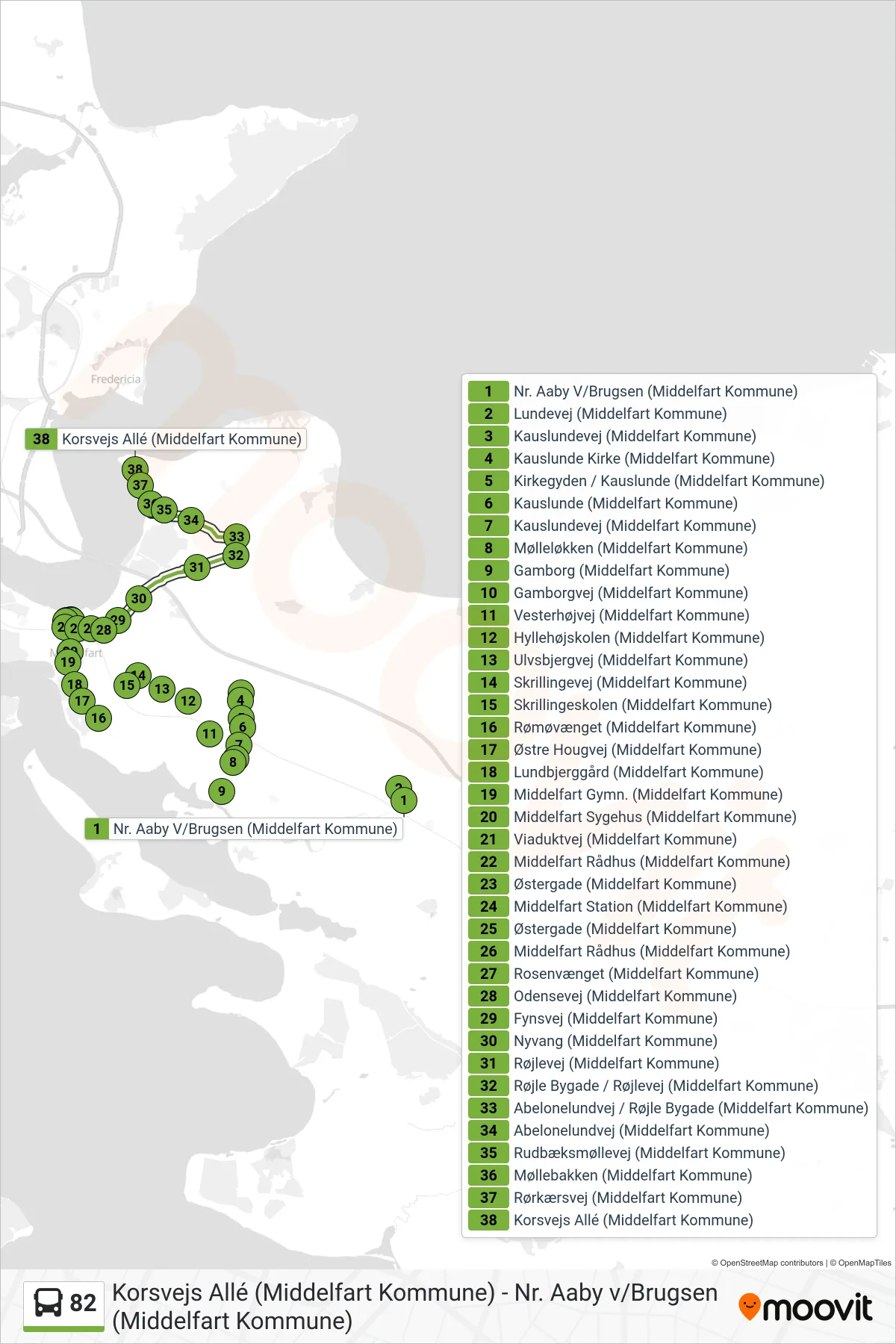Select map stop marker number 12

point(188,700)
